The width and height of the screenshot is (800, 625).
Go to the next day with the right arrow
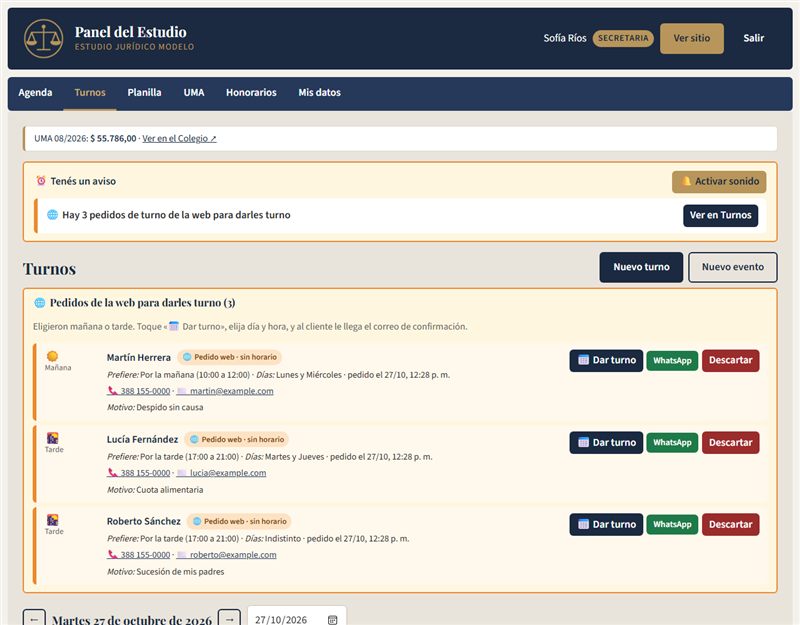(x=230, y=618)
